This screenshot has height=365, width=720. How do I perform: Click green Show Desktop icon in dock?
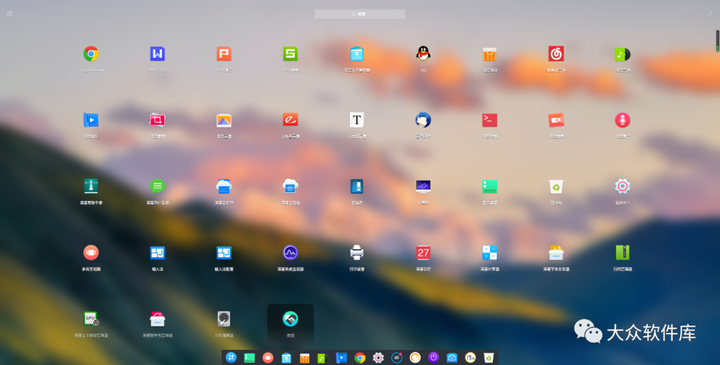point(249,358)
